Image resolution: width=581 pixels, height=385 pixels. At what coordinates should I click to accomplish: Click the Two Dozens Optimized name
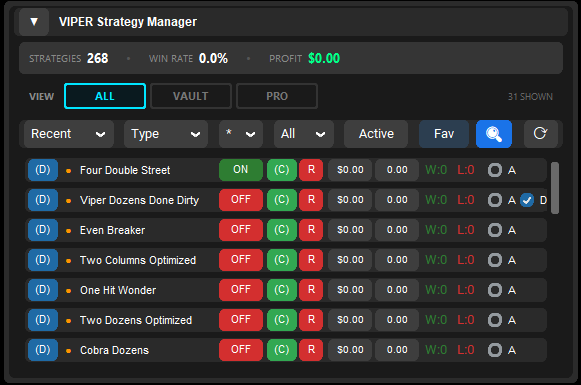(x=136, y=320)
